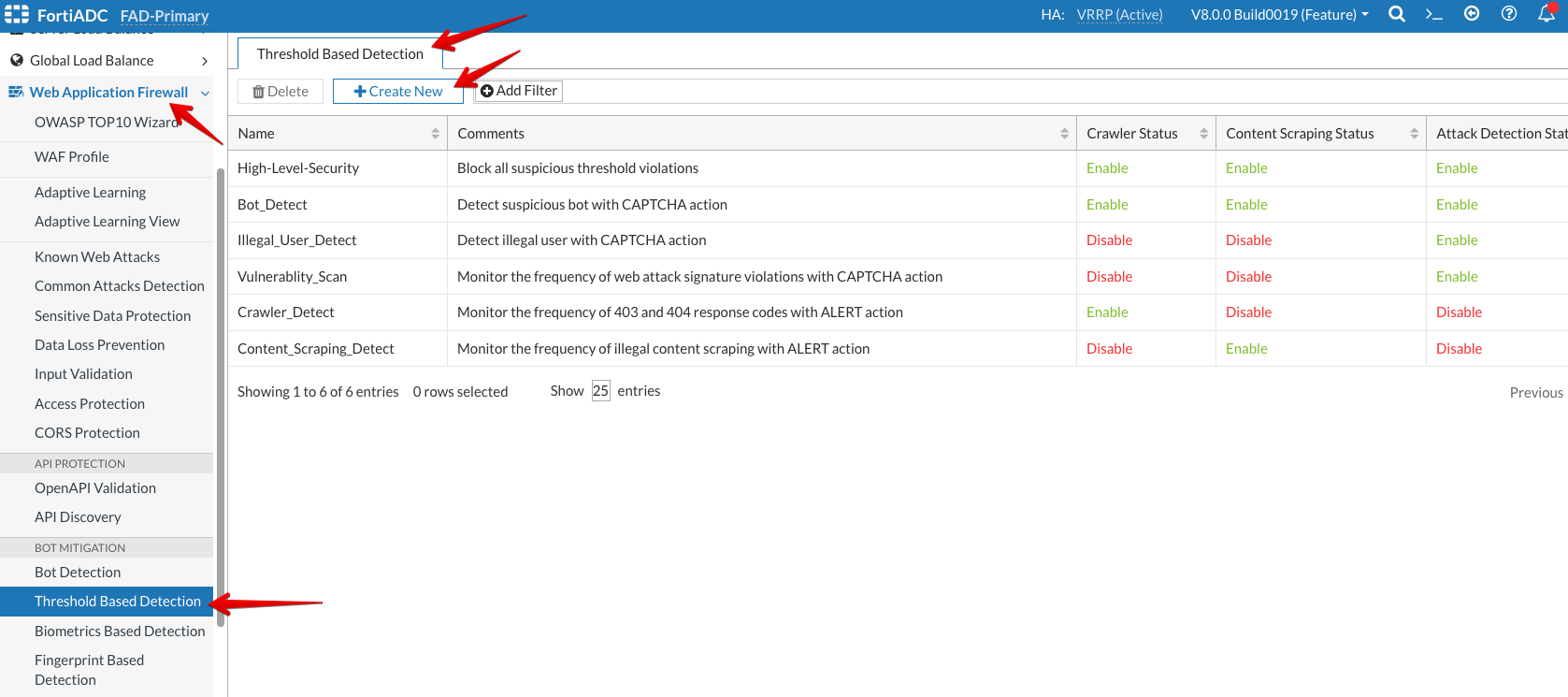This screenshot has height=697, width=1568.
Task: Expand the Global Load Balance menu
Action: point(205,61)
